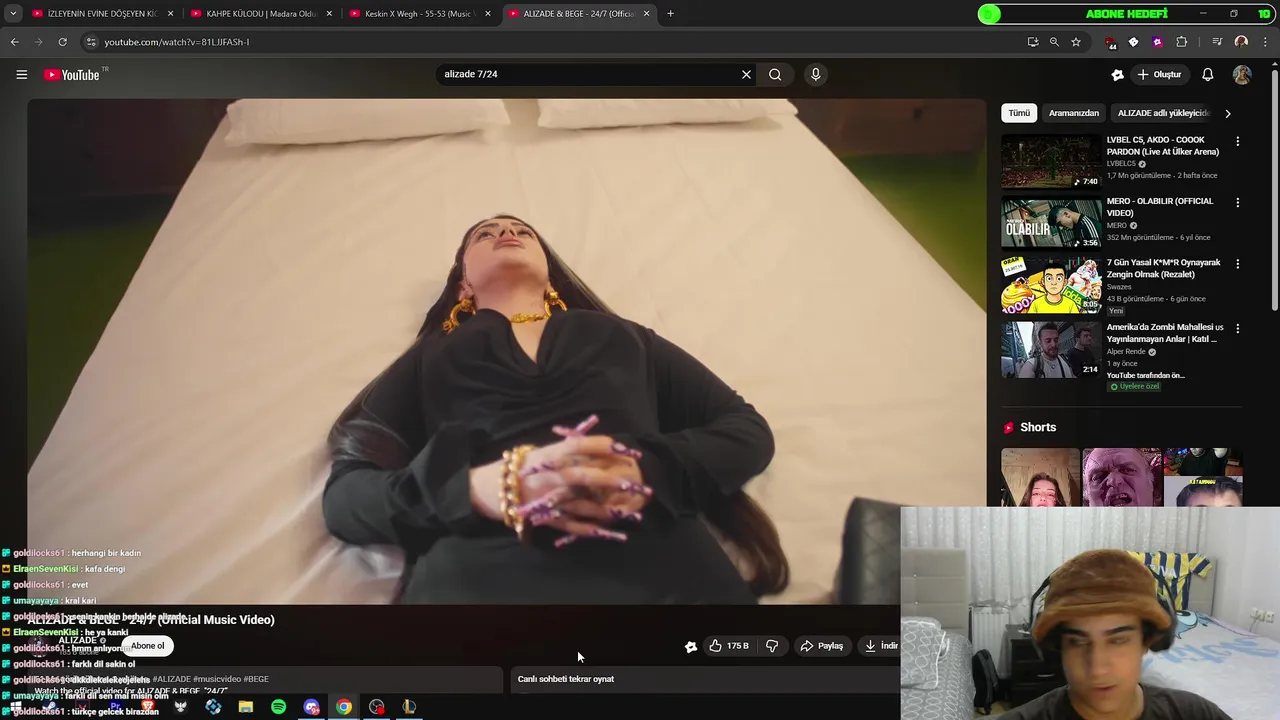
Task: Open the LVBEL C5 COOOK PARDON thumbnail
Action: pyautogui.click(x=1051, y=162)
